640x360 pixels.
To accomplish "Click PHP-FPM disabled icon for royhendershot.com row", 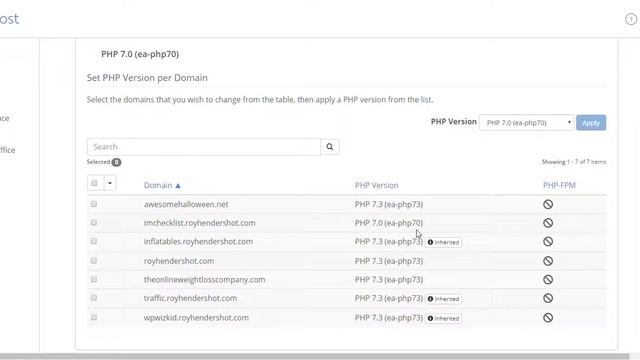I will [548, 261].
